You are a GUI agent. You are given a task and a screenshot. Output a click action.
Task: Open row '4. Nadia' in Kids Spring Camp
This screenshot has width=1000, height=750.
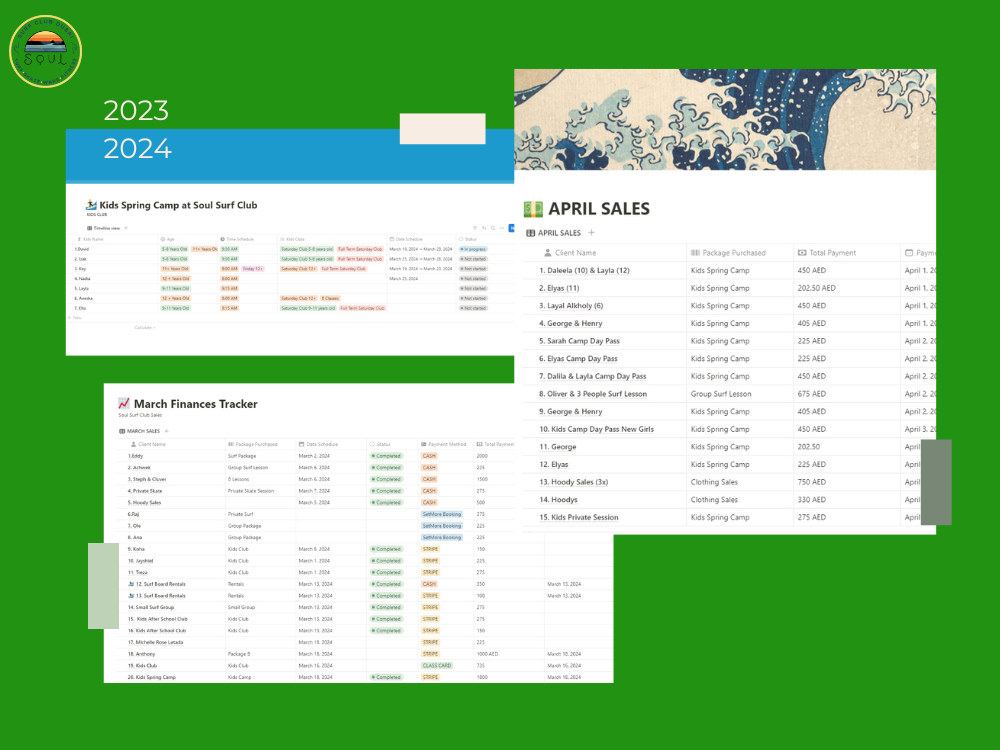coord(82,279)
